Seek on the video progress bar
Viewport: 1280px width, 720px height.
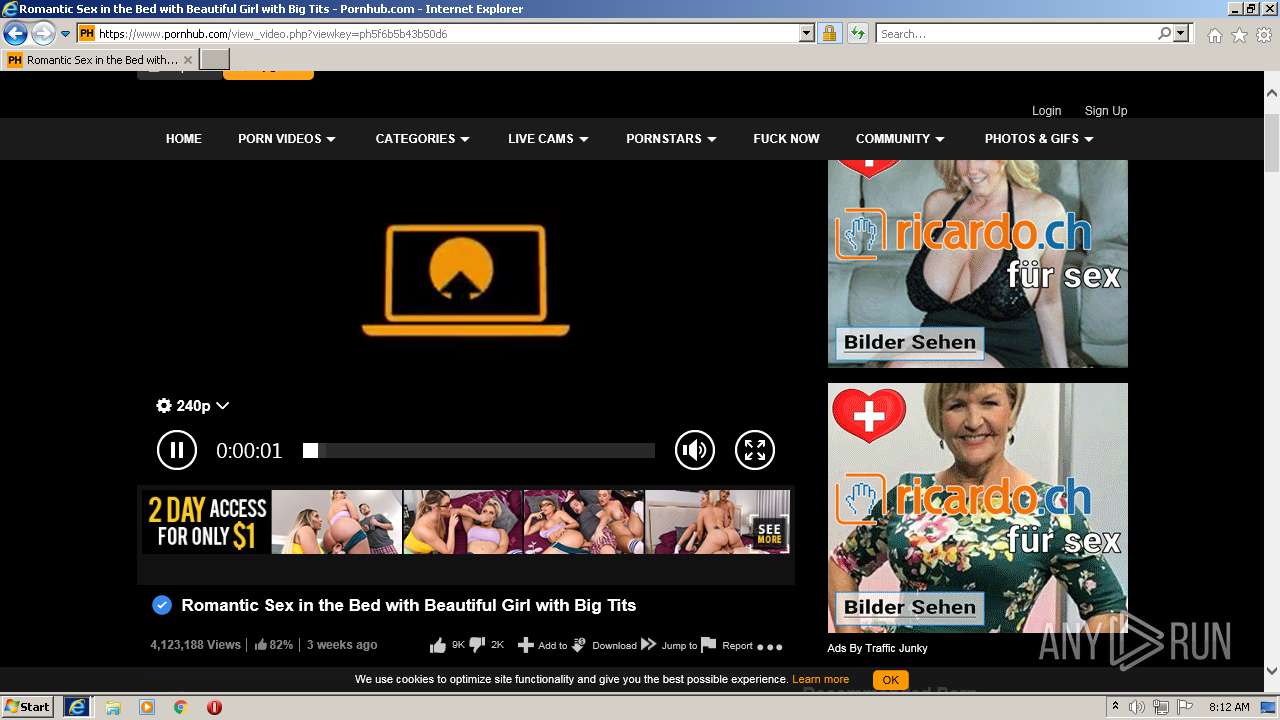click(x=479, y=451)
